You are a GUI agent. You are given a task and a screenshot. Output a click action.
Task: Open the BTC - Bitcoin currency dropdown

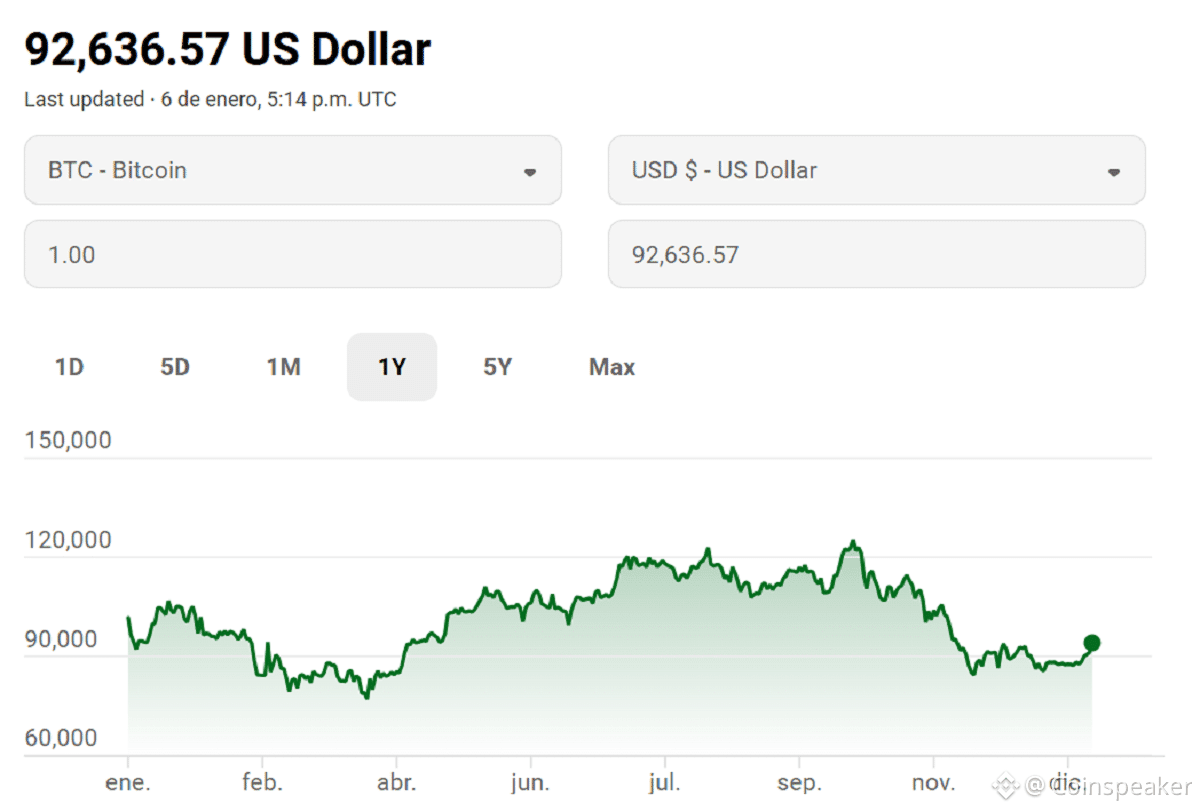[292, 170]
